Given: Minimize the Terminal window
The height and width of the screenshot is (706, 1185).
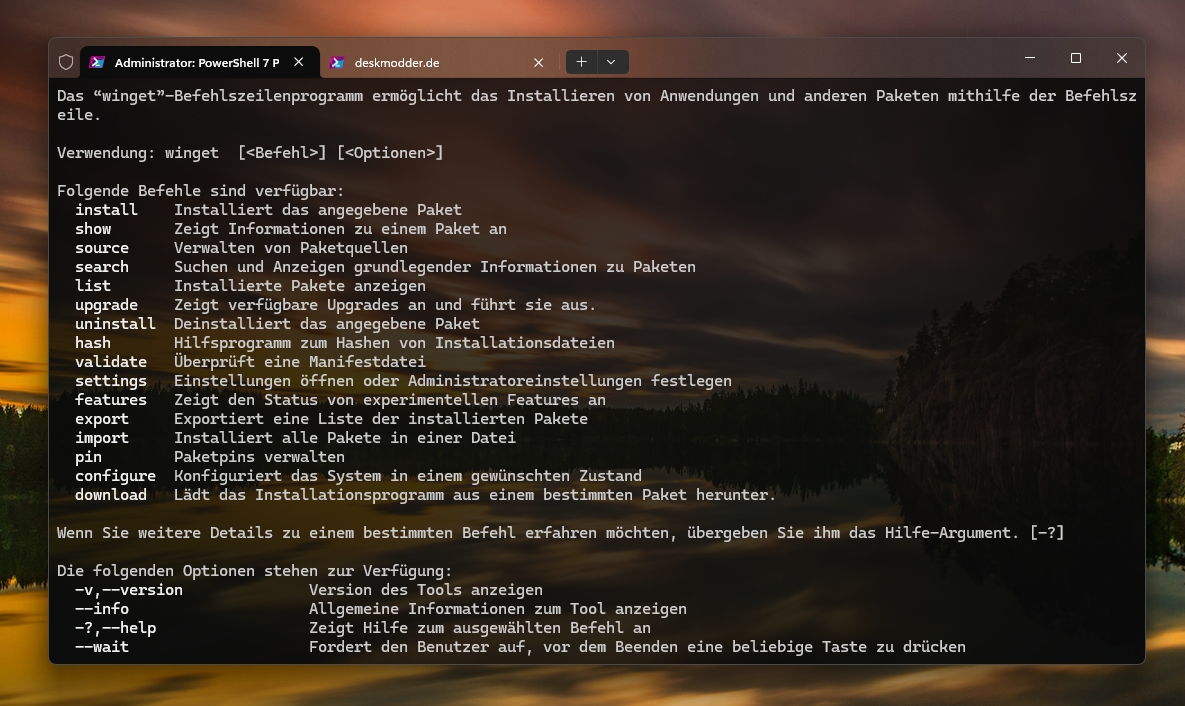Looking at the screenshot, I should click(x=1029, y=57).
